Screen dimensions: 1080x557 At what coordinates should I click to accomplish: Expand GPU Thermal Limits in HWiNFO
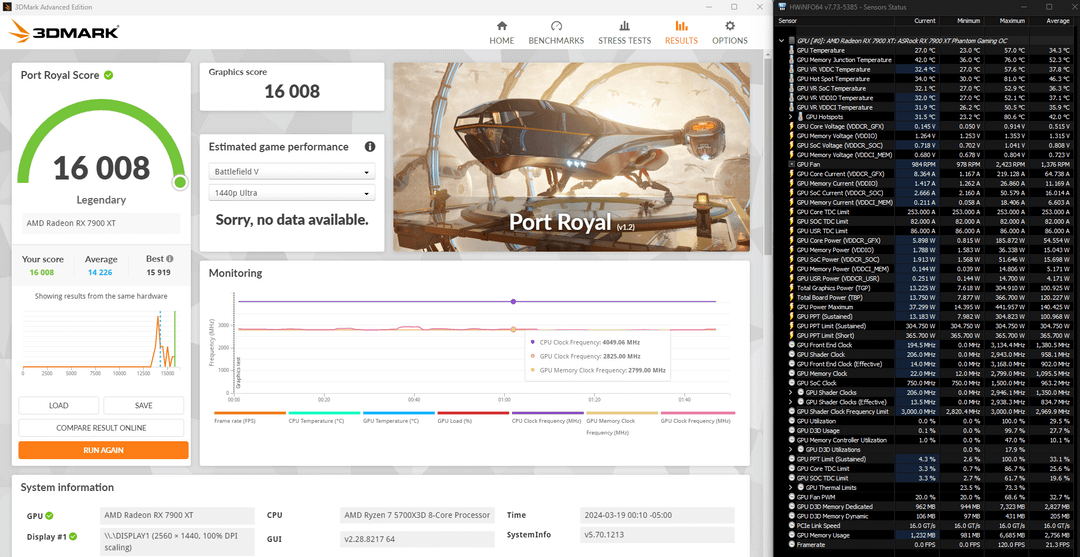791,487
